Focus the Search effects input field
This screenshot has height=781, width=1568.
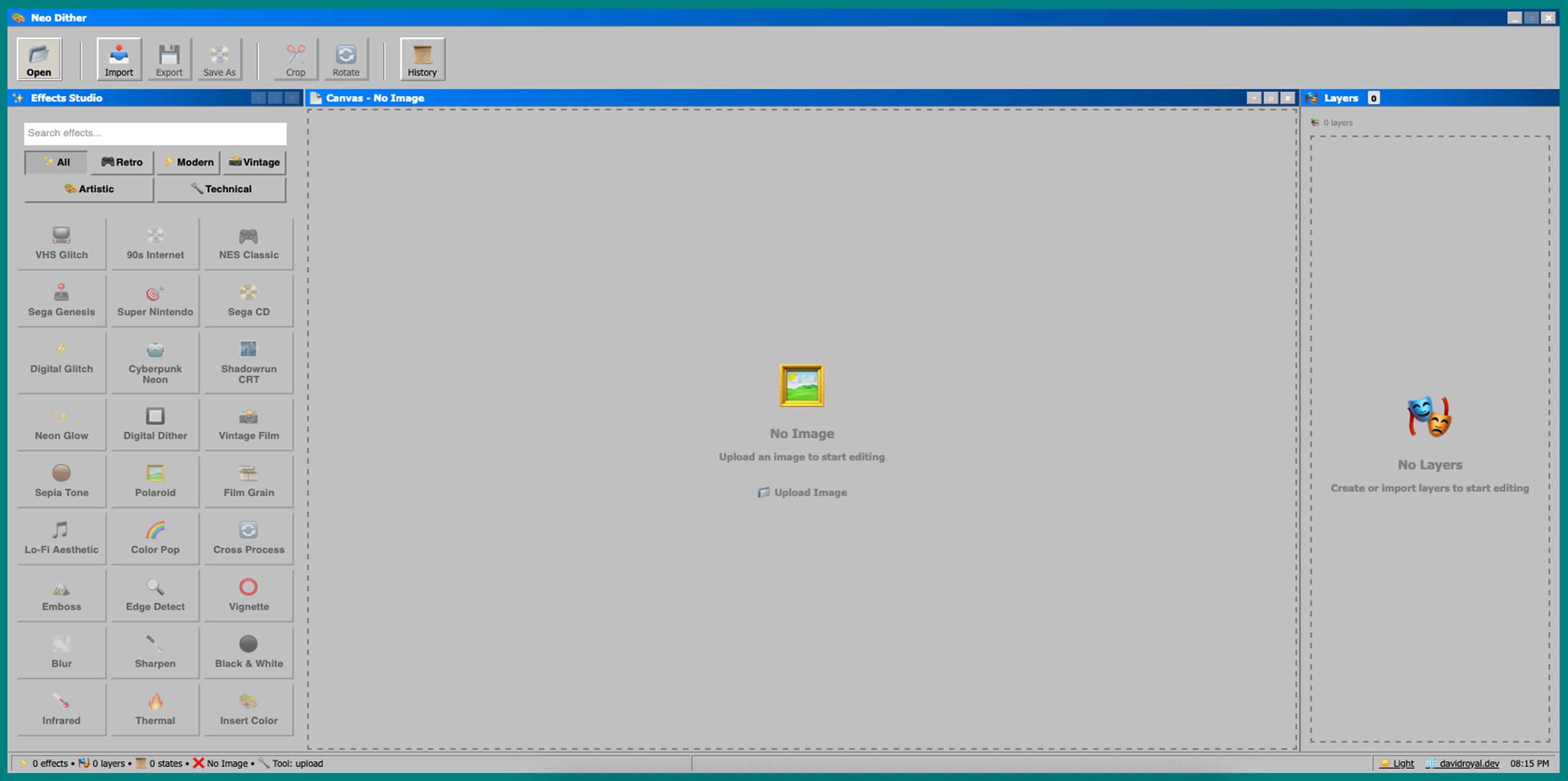point(155,133)
